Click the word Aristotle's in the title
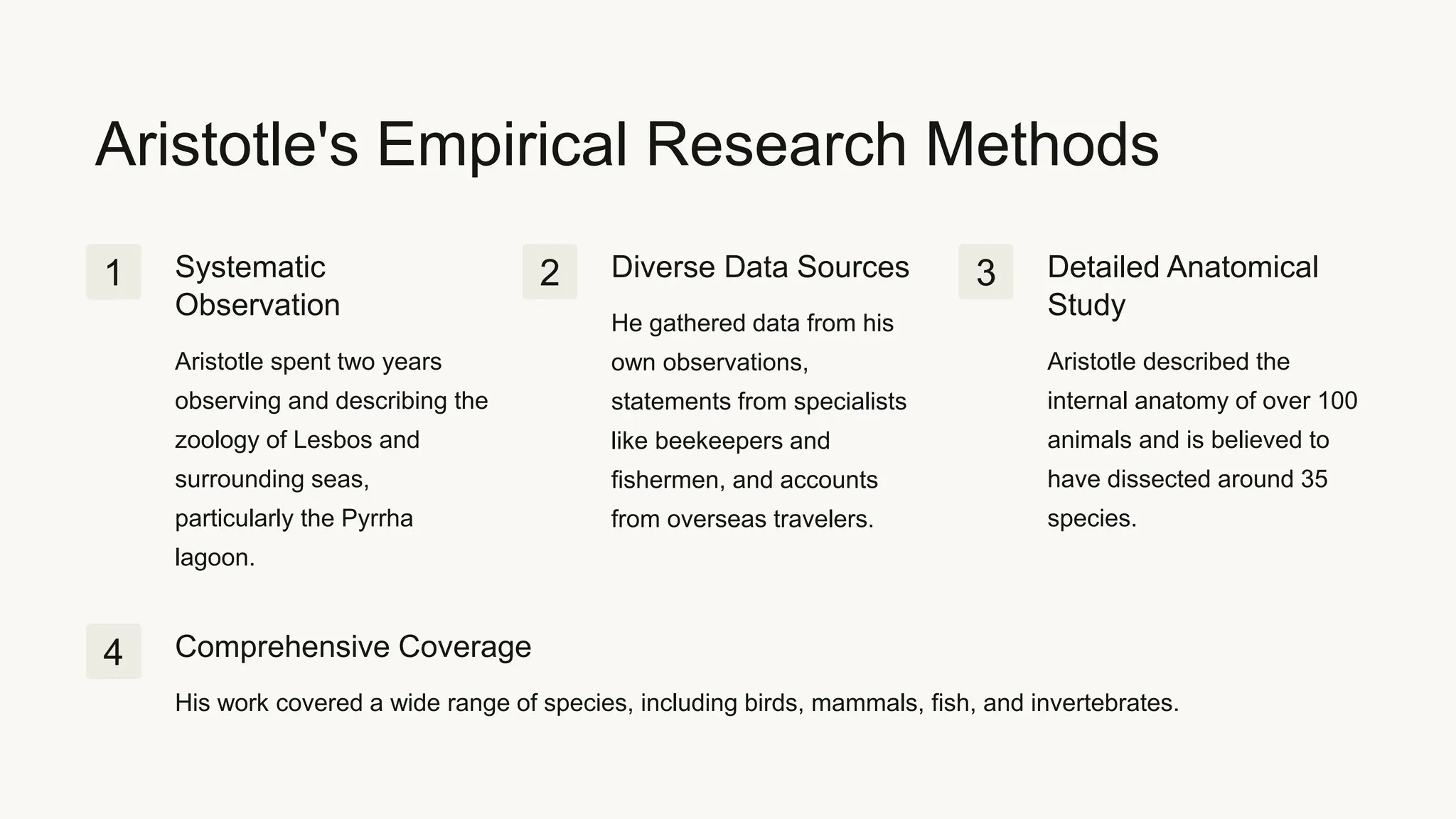 (227, 145)
